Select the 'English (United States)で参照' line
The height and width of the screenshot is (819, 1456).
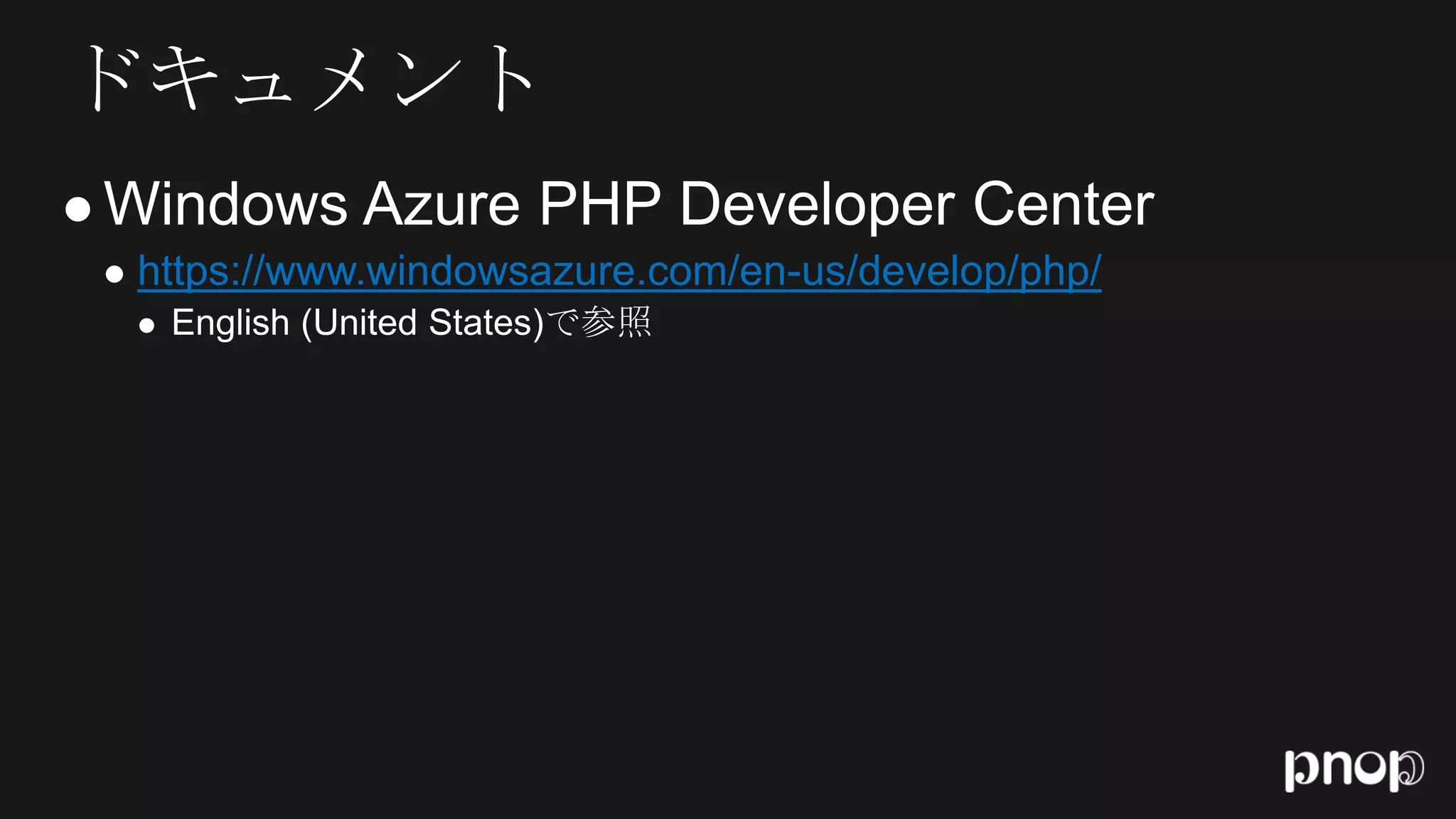(x=411, y=323)
